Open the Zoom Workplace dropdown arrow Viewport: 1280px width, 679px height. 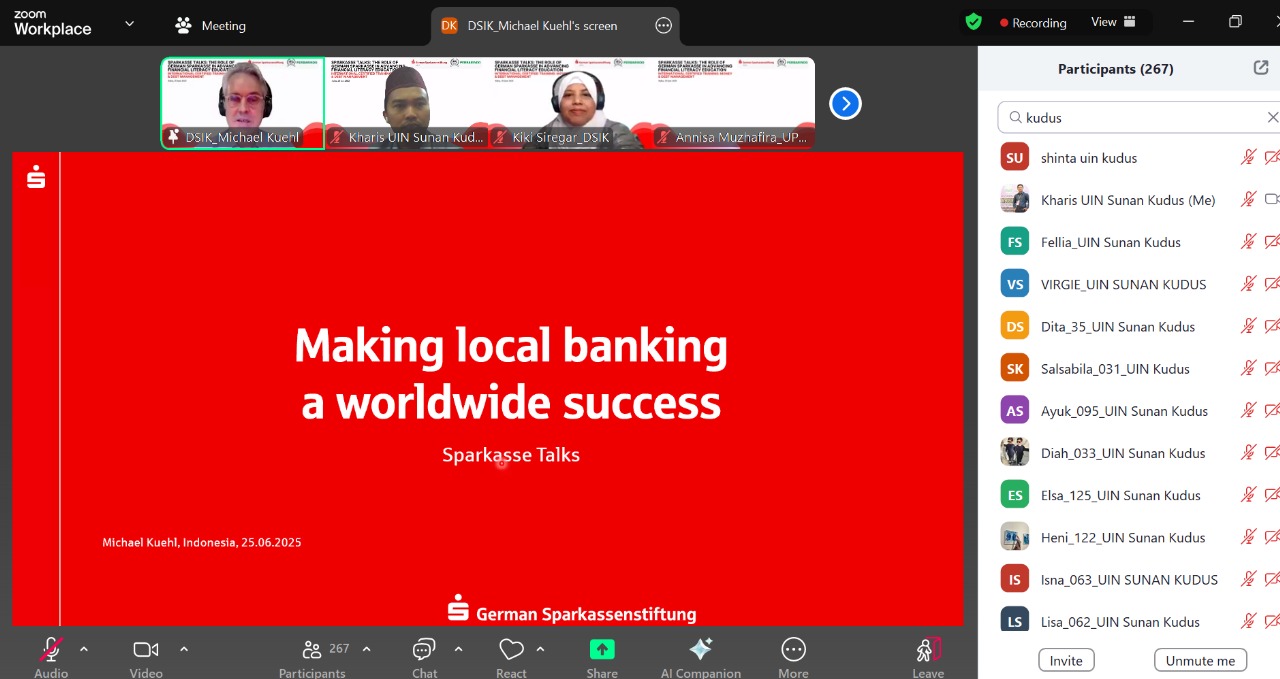point(129,23)
